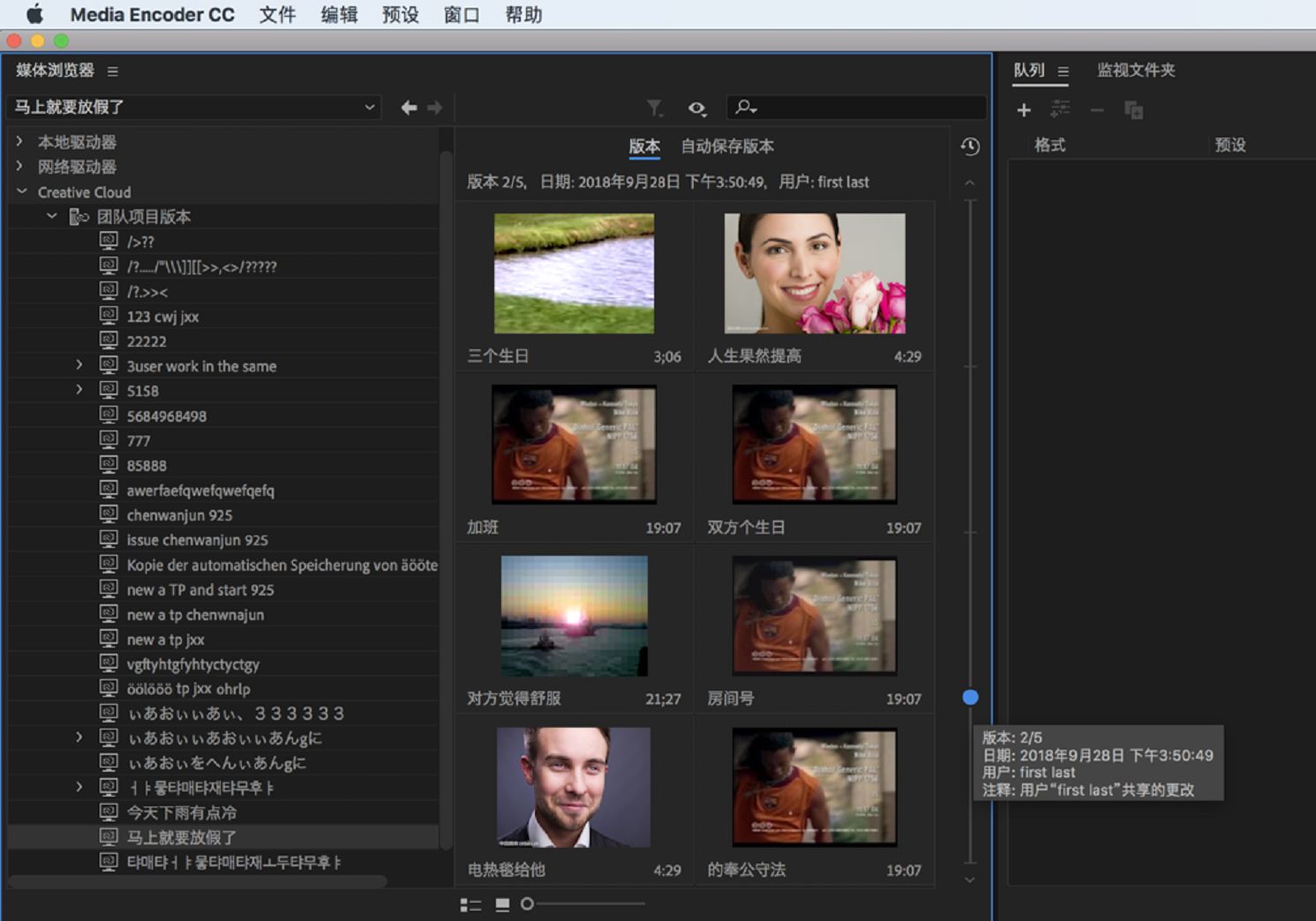Screen dimensions: 1316x921
Task: Click the plus icon to add item to queue
Action: pos(1023,110)
